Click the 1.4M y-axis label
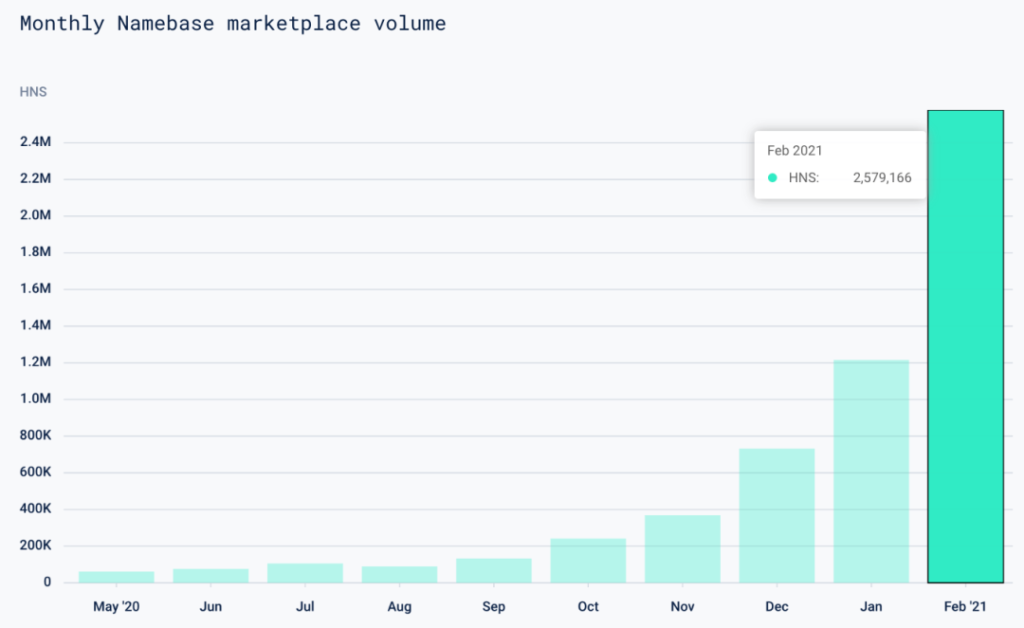The height and width of the screenshot is (628, 1024). click(x=35, y=325)
